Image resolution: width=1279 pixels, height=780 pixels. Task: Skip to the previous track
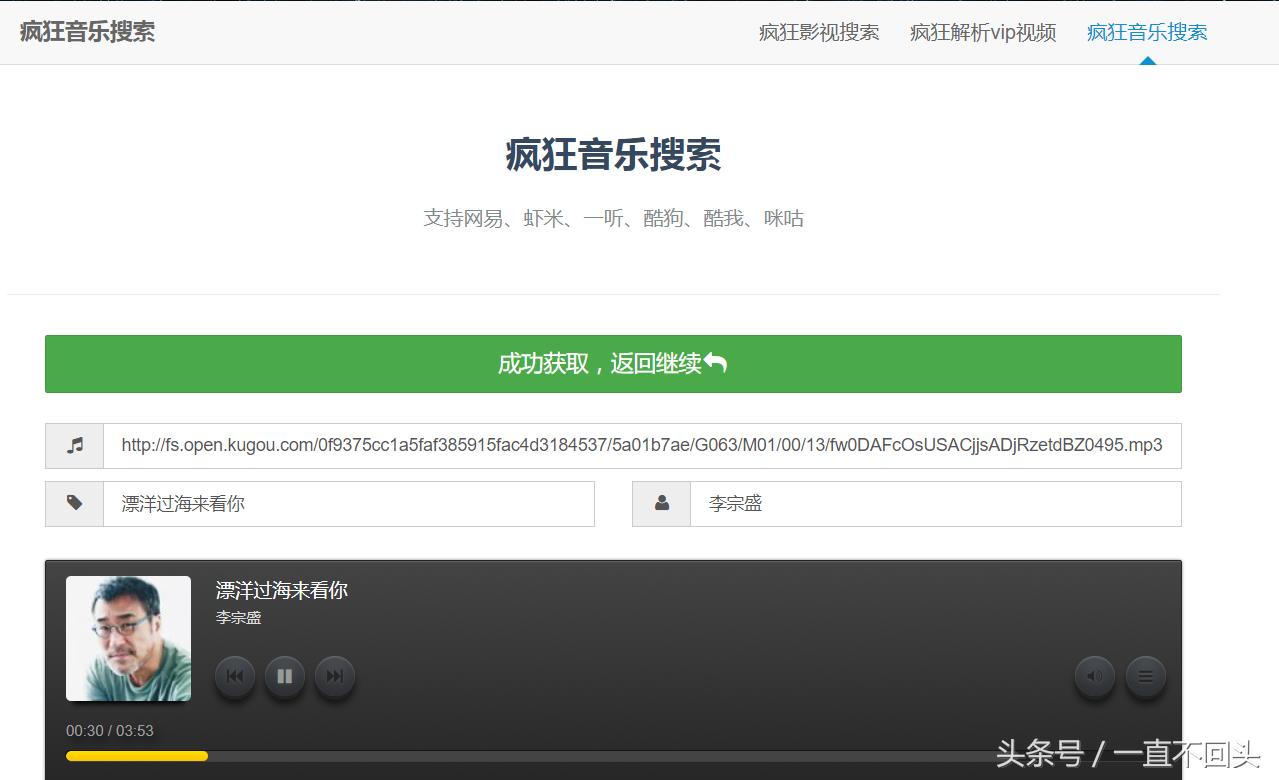234,676
